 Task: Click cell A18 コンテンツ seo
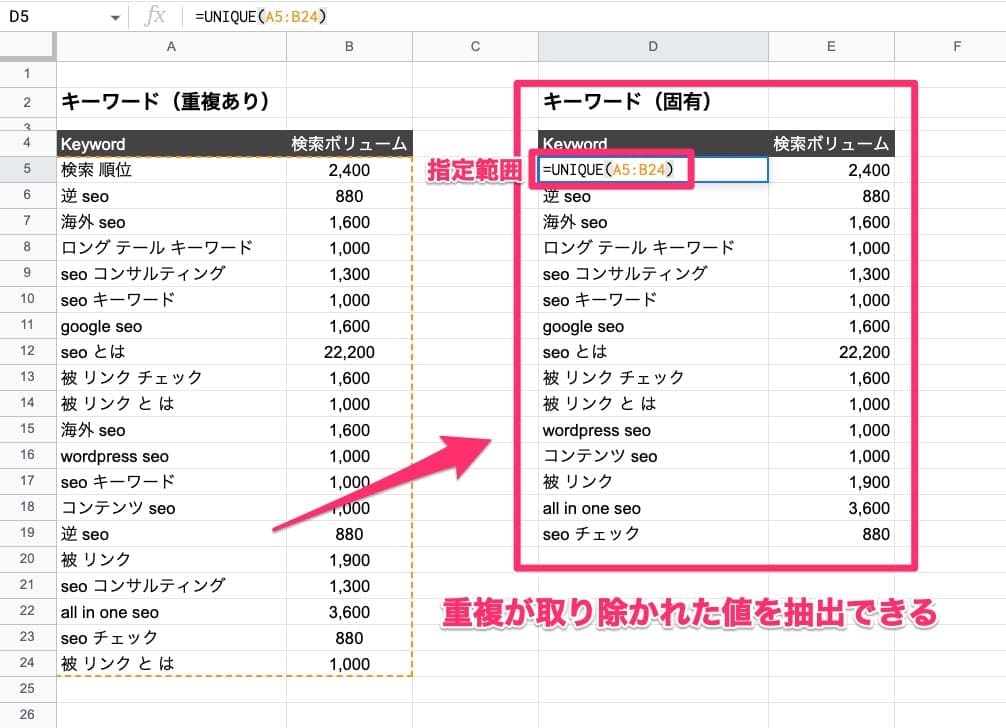point(171,508)
